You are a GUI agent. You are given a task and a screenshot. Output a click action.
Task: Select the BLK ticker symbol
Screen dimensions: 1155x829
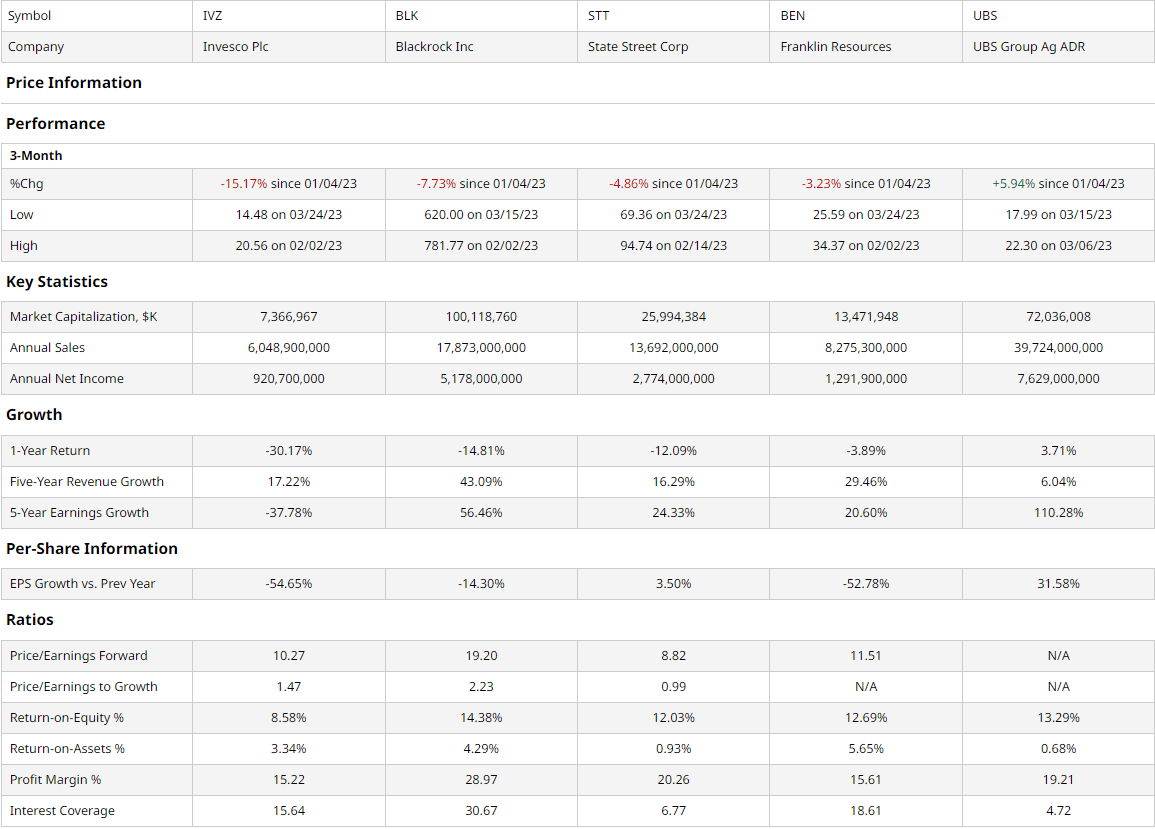click(x=404, y=15)
